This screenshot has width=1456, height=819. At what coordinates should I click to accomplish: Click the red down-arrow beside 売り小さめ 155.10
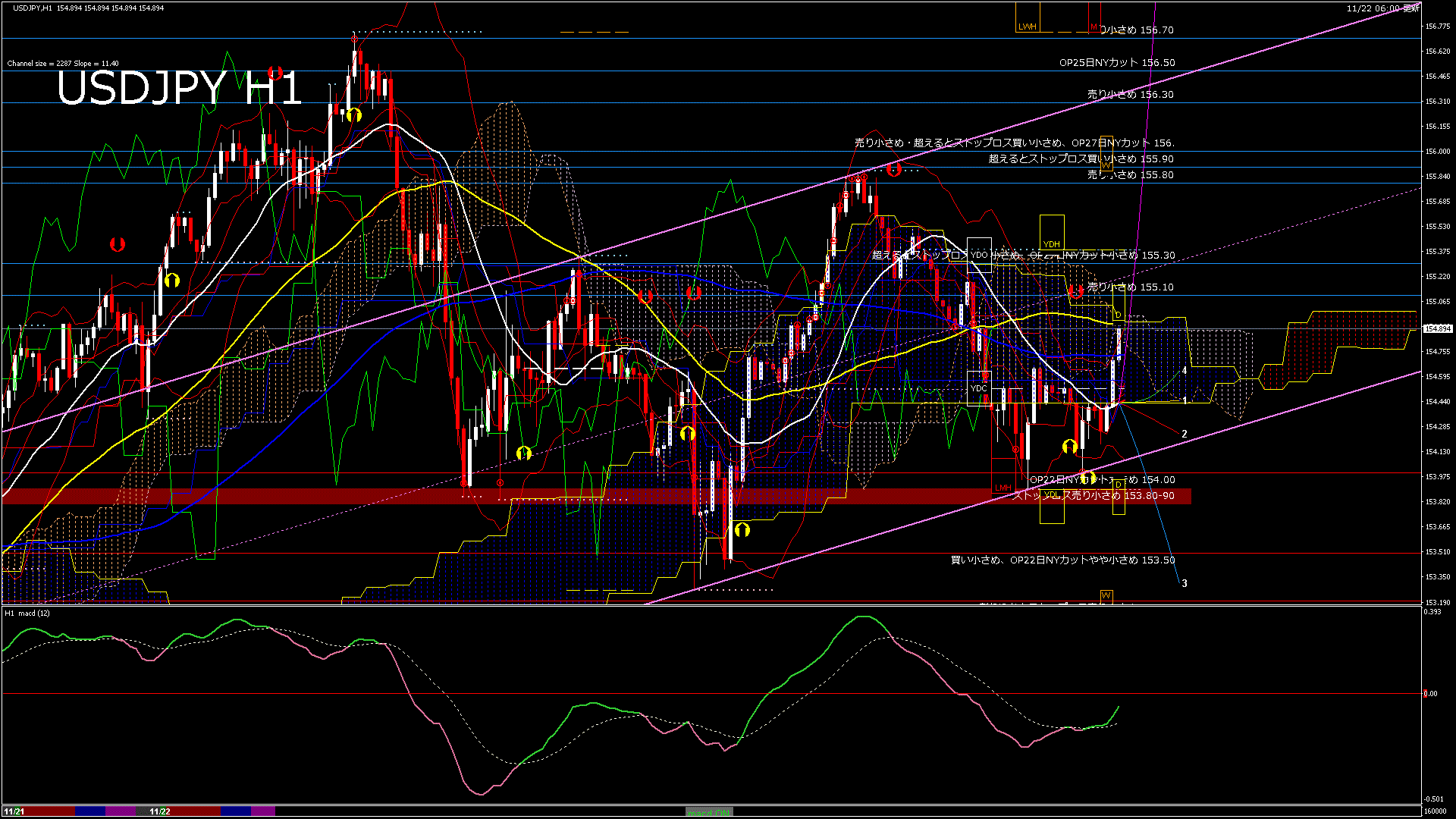click(1076, 290)
